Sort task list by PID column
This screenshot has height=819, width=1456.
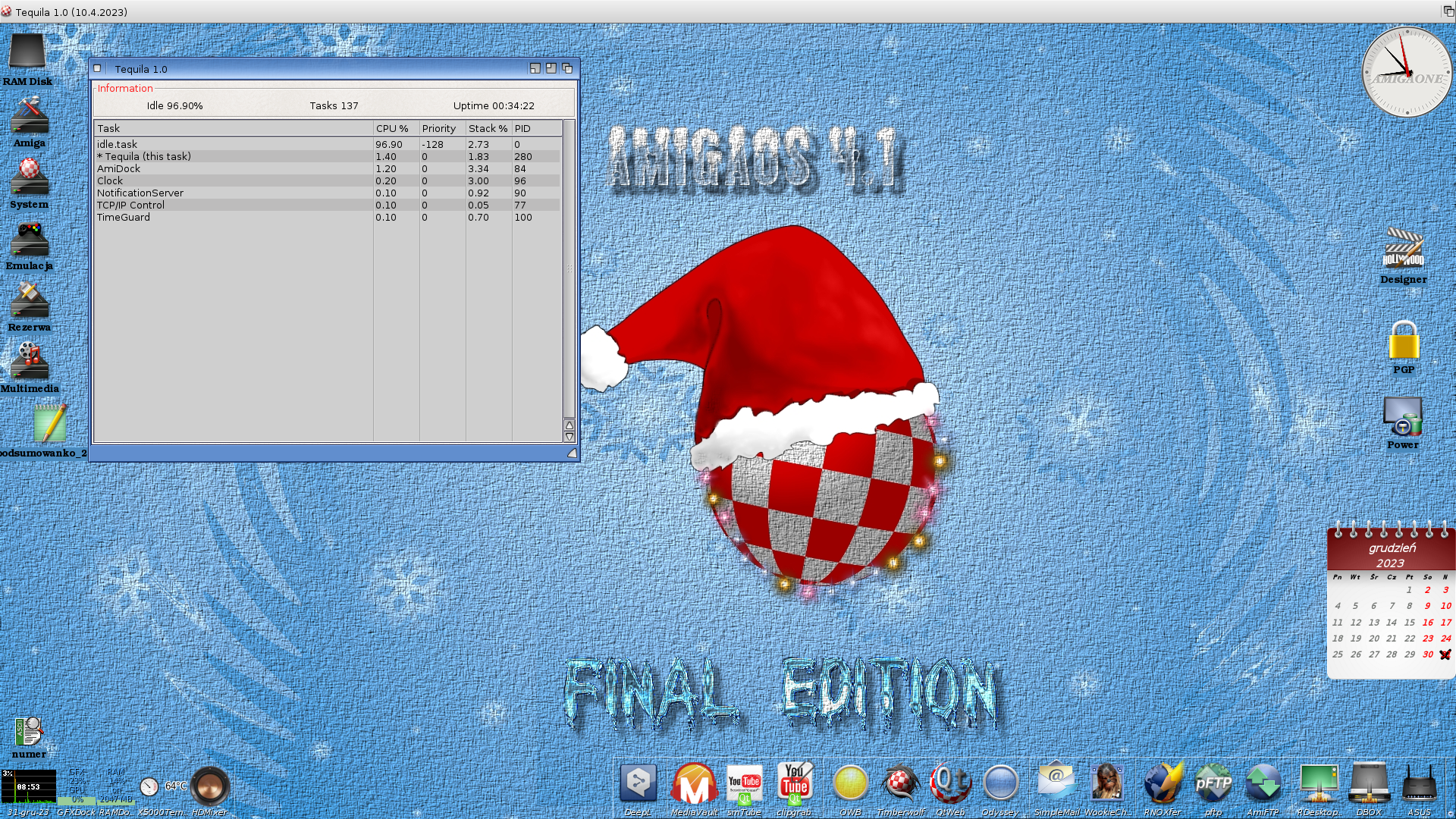pyautogui.click(x=536, y=128)
